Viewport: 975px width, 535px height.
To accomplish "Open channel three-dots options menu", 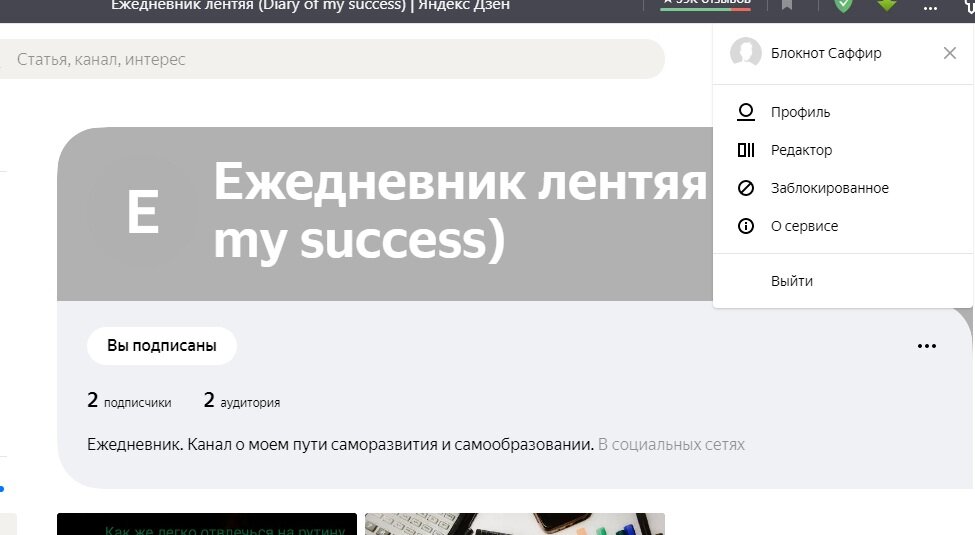I will 926,346.
